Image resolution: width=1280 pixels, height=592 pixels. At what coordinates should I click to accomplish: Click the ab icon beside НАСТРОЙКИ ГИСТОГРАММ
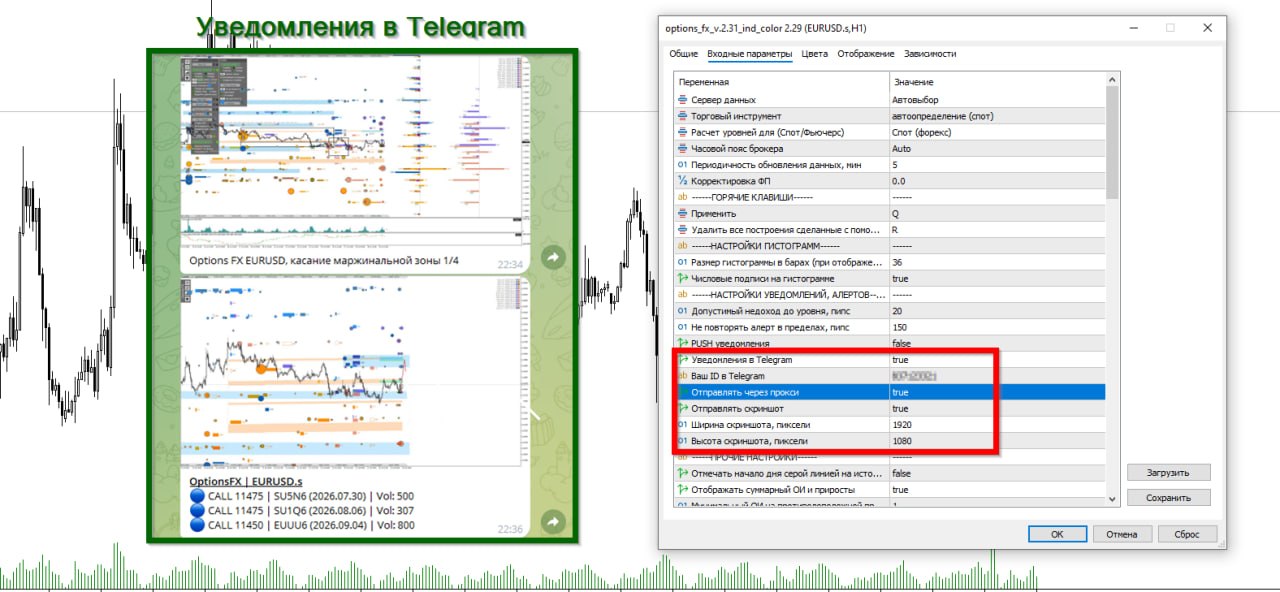pyautogui.click(x=683, y=246)
